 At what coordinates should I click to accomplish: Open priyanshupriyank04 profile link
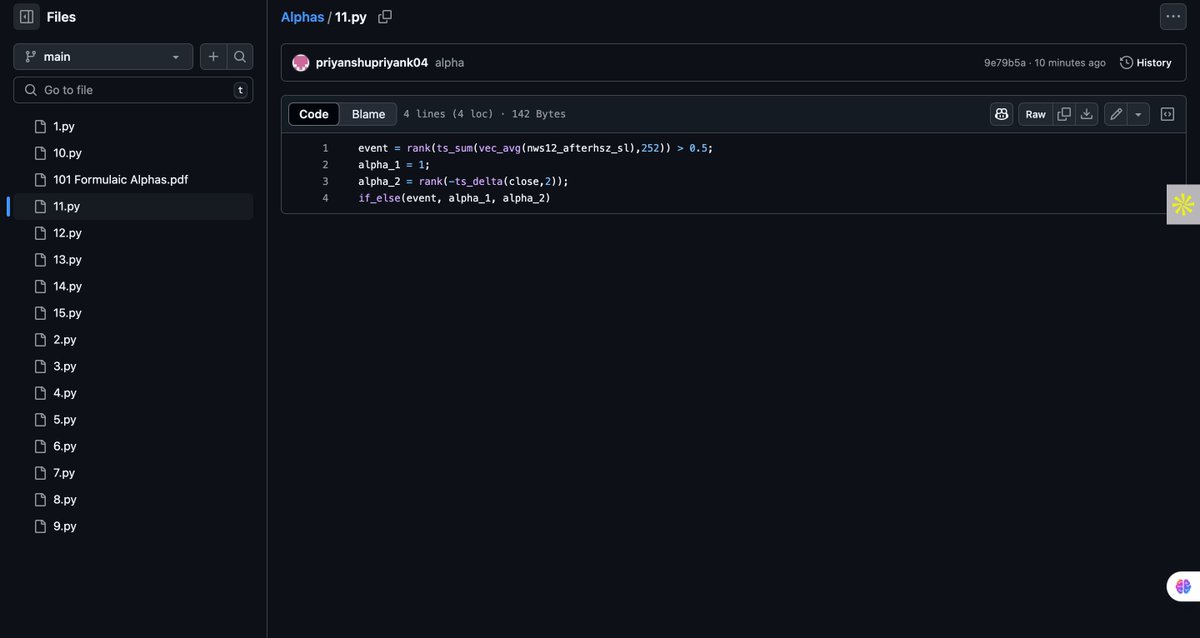372,62
